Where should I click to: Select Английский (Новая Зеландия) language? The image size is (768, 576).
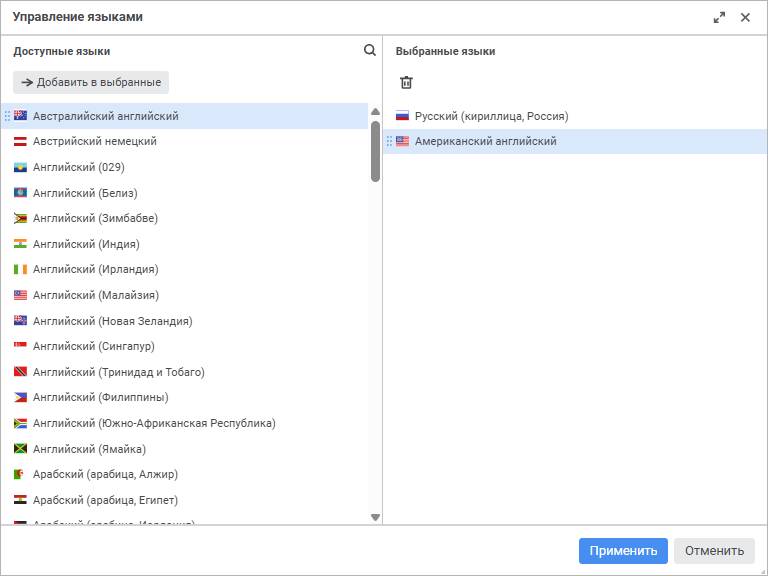pos(185,321)
